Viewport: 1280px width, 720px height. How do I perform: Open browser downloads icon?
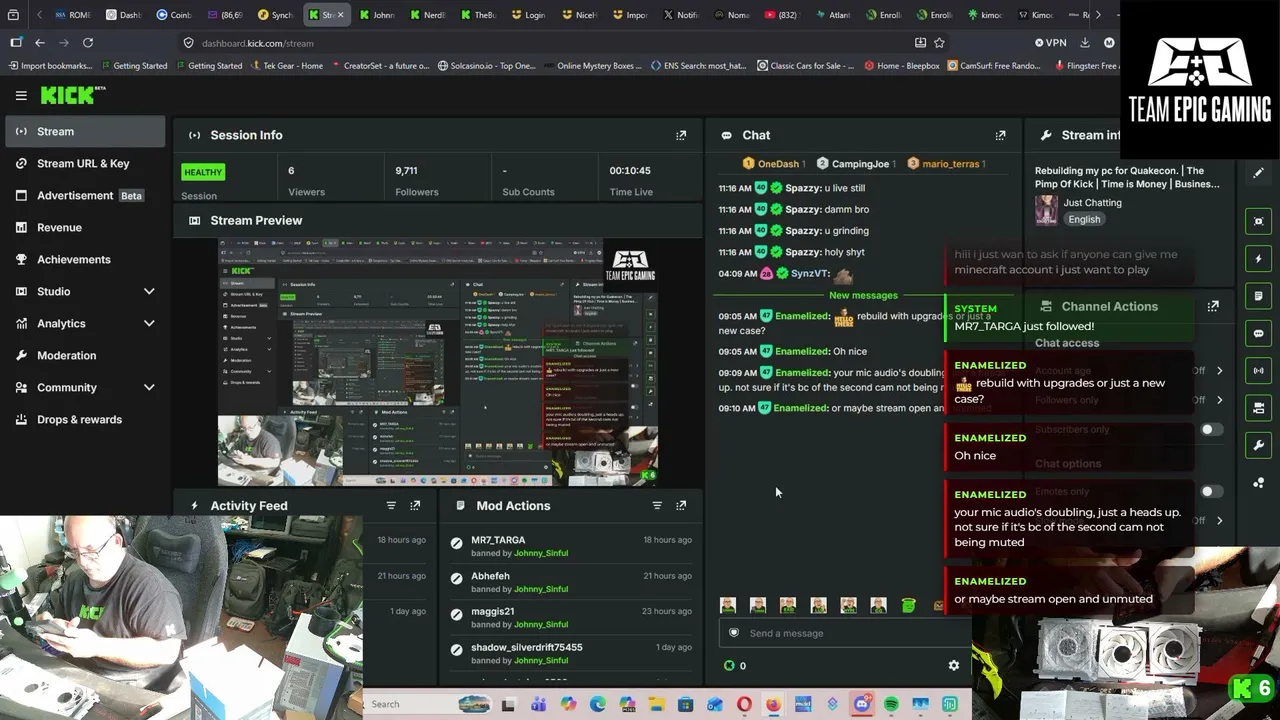(x=1085, y=42)
